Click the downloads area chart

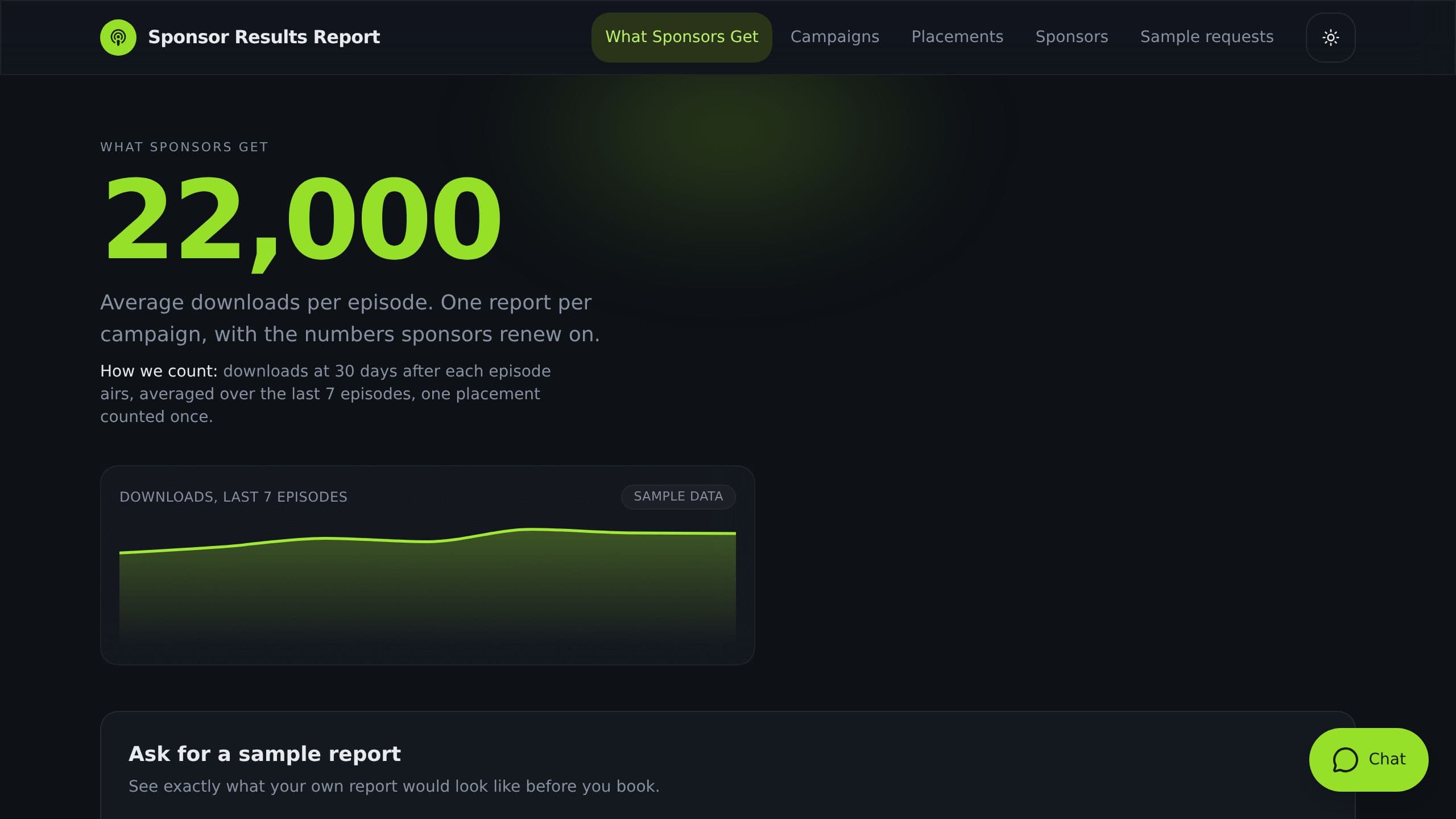tap(428, 586)
